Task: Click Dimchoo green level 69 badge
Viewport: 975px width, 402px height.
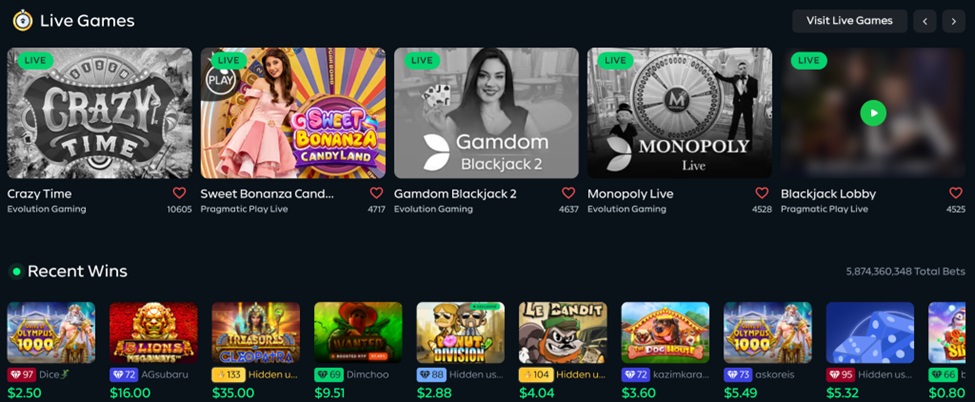Action: pos(328,375)
